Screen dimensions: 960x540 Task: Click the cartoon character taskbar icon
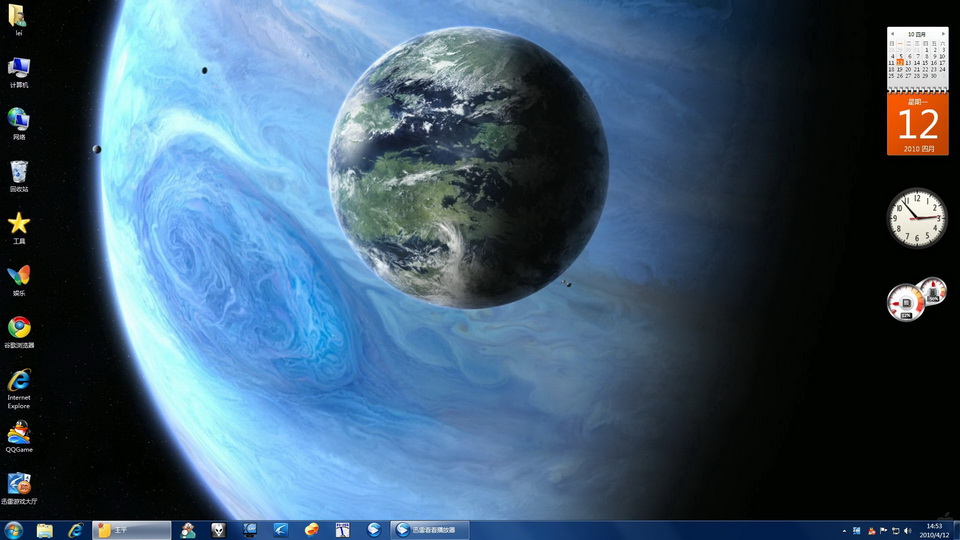[188, 530]
